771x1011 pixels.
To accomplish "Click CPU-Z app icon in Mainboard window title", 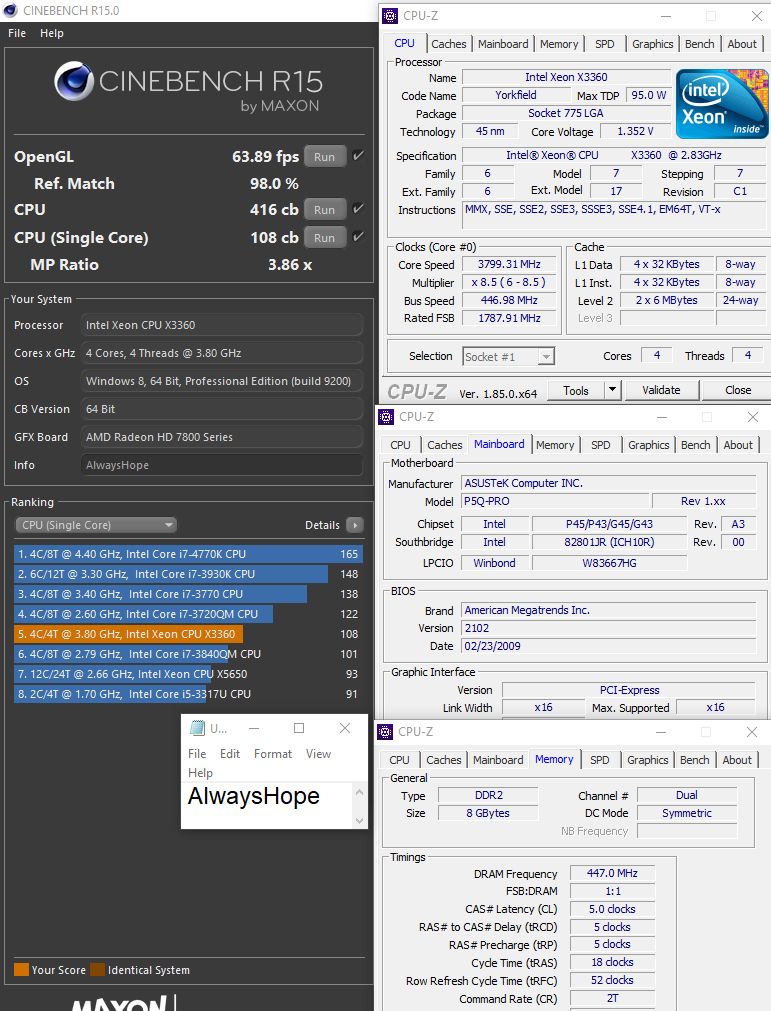I will point(386,417).
